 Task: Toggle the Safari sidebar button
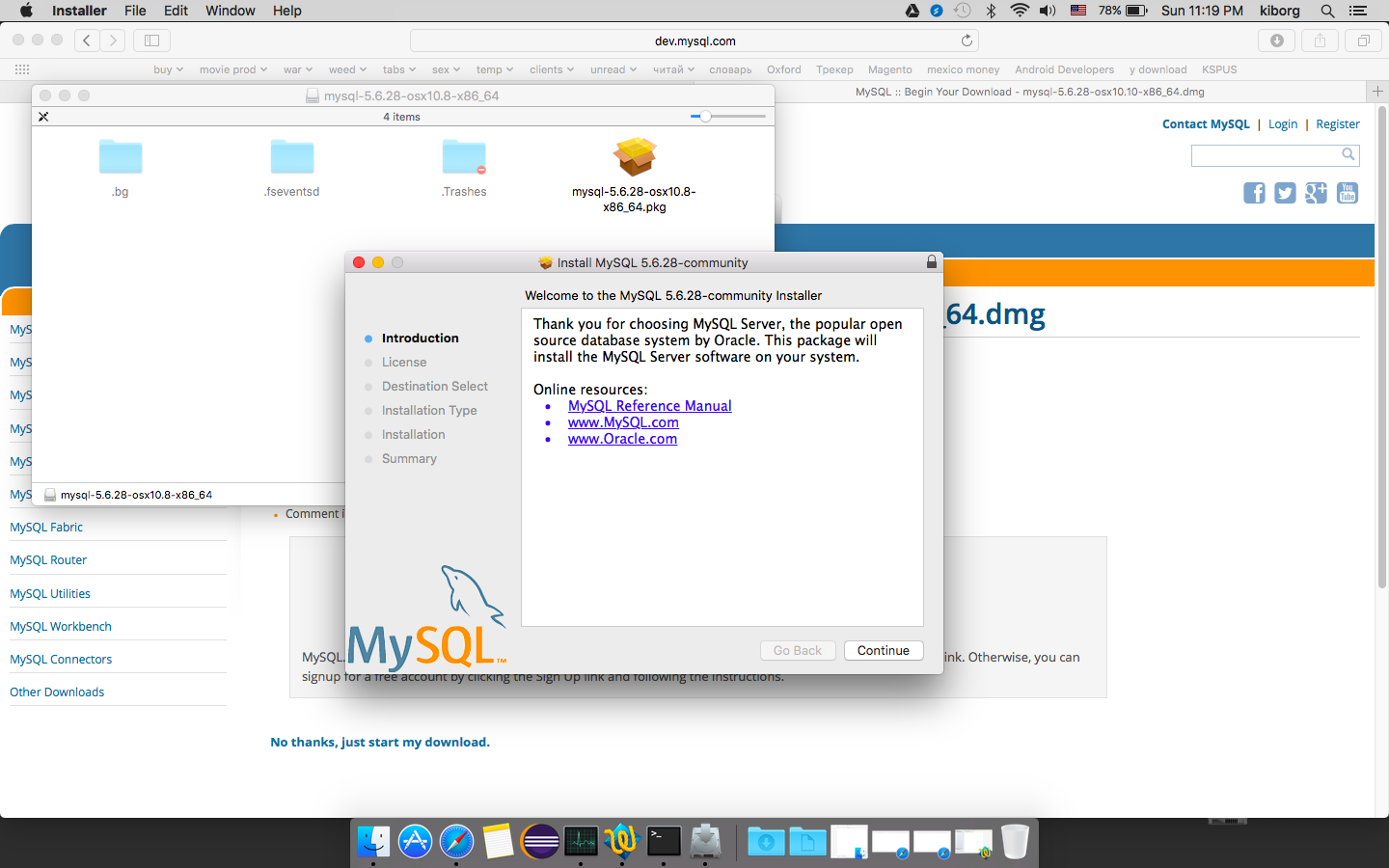coord(151,41)
